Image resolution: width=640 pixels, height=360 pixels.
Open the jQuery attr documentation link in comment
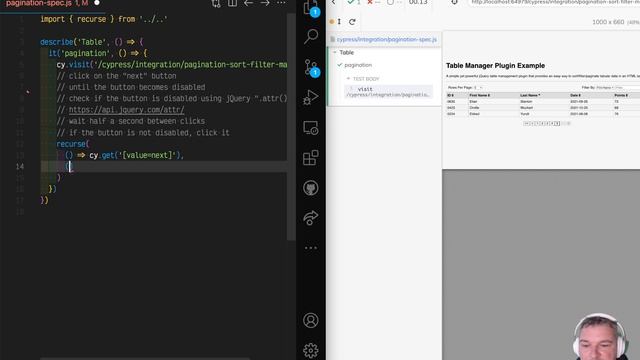(127, 110)
